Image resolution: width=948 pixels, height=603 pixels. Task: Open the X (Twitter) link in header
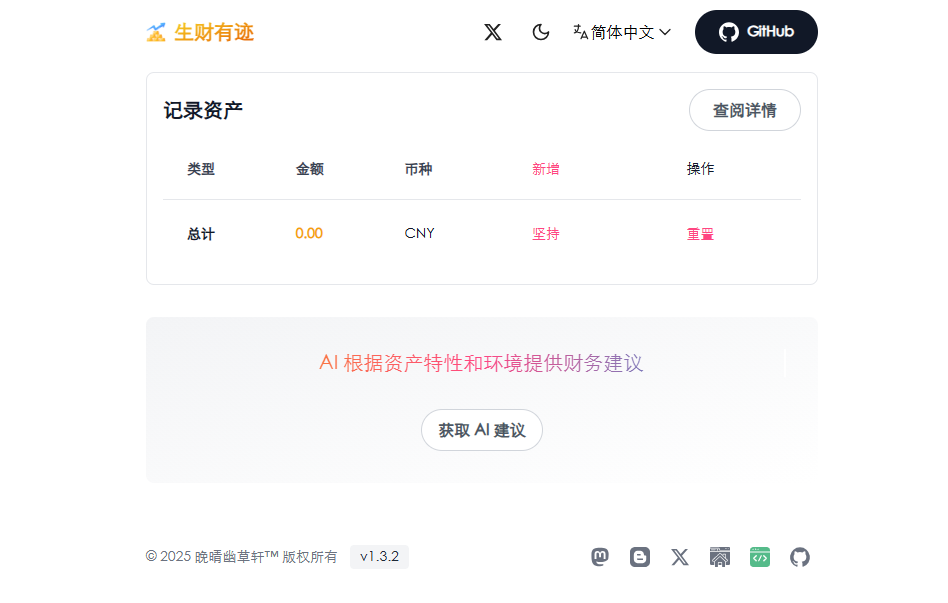tap(493, 32)
